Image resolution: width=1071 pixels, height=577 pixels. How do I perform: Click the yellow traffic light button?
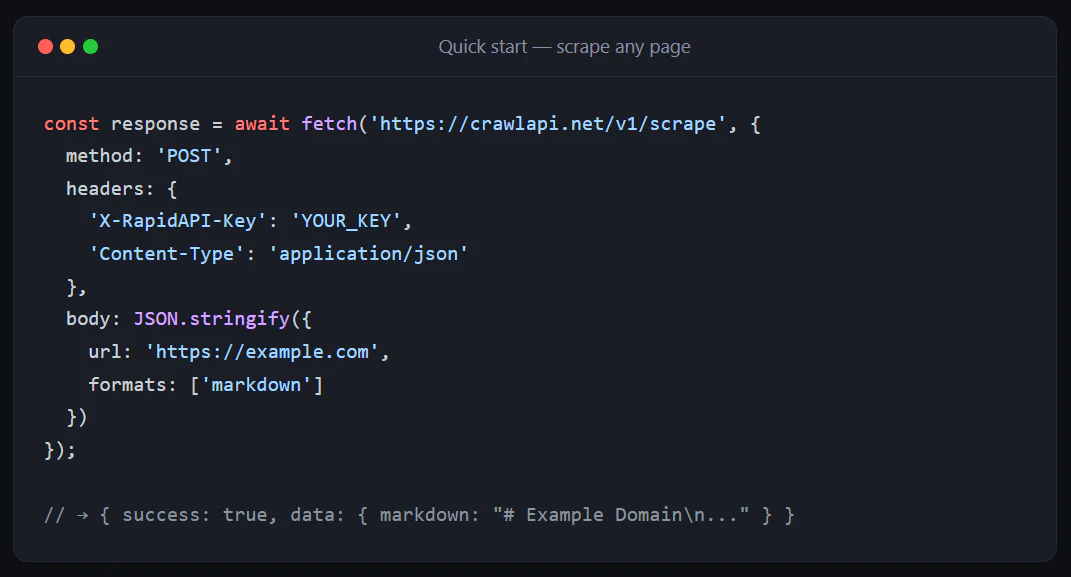[67, 46]
